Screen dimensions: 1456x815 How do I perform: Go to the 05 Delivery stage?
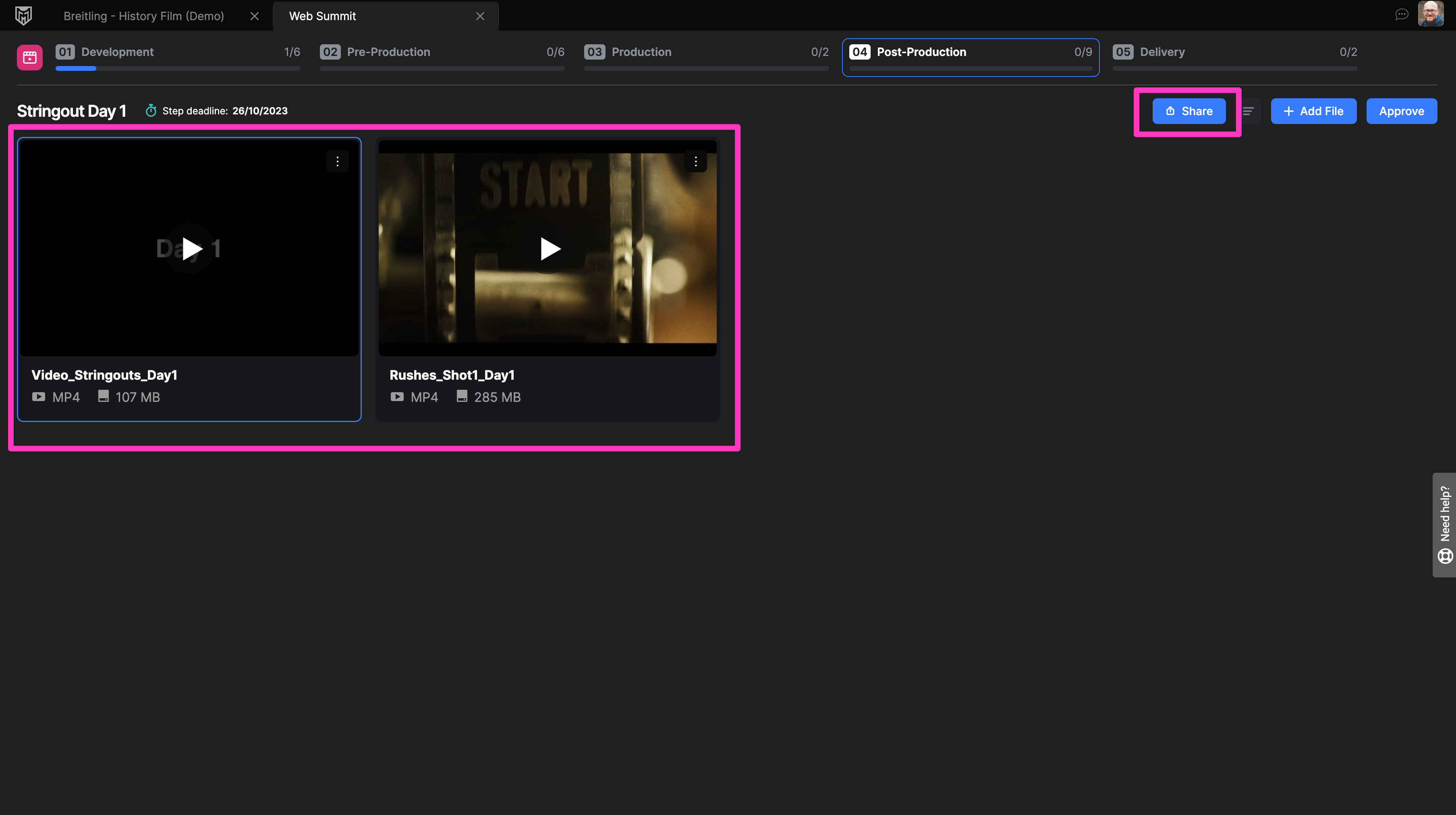pyautogui.click(x=1235, y=57)
